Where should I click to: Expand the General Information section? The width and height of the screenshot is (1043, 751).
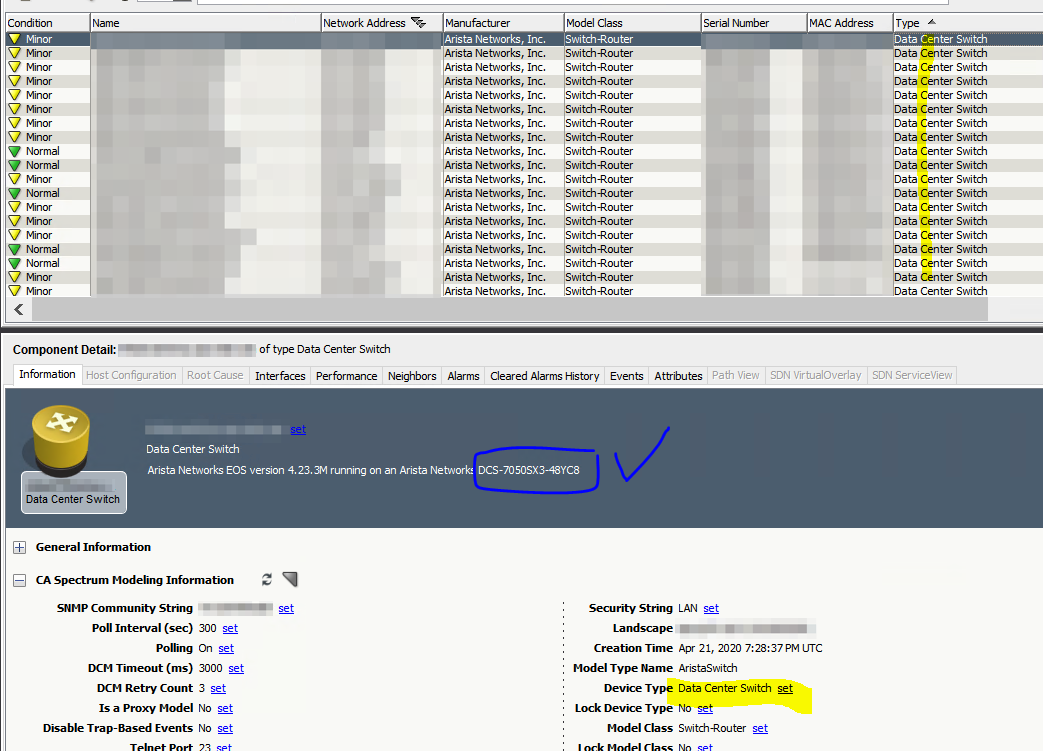click(20, 547)
